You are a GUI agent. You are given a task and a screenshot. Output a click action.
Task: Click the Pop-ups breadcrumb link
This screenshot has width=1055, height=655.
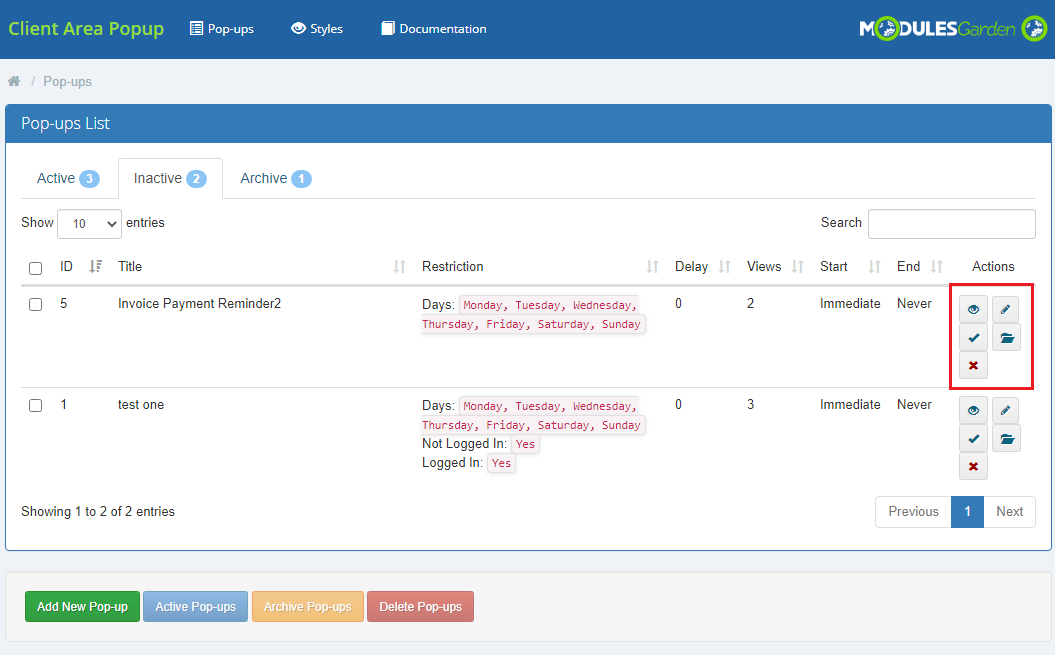(x=67, y=81)
